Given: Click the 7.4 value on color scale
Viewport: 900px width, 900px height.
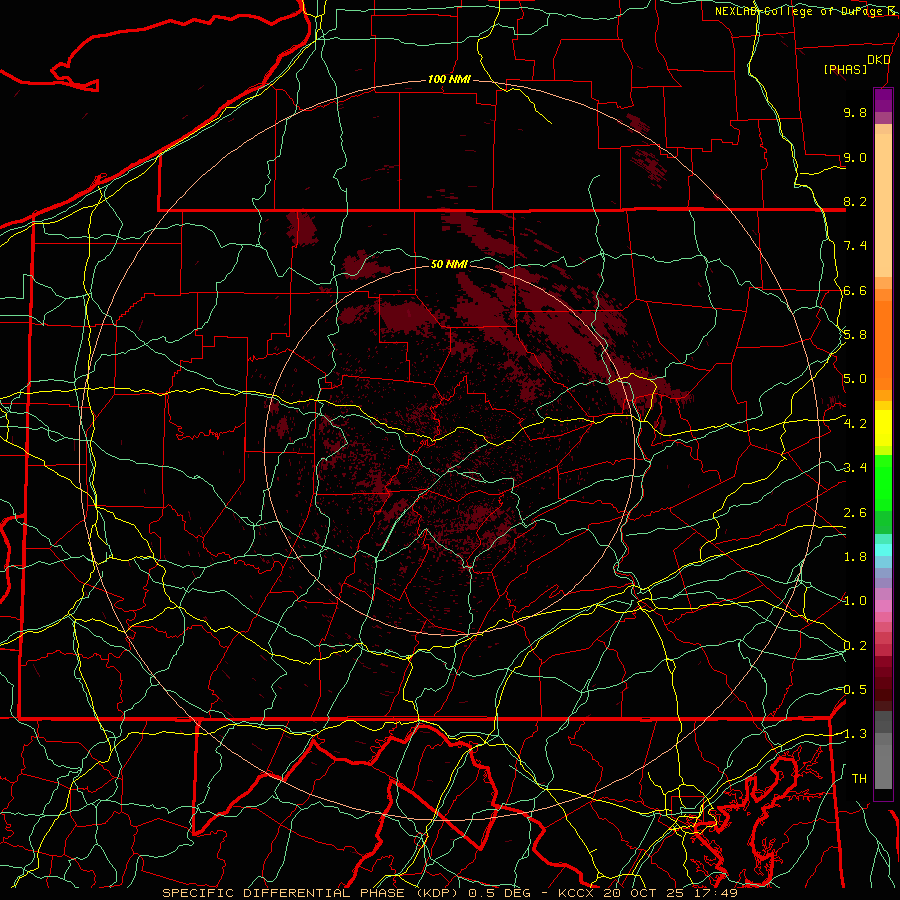Looking at the screenshot, I should click(x=855, y=246).
